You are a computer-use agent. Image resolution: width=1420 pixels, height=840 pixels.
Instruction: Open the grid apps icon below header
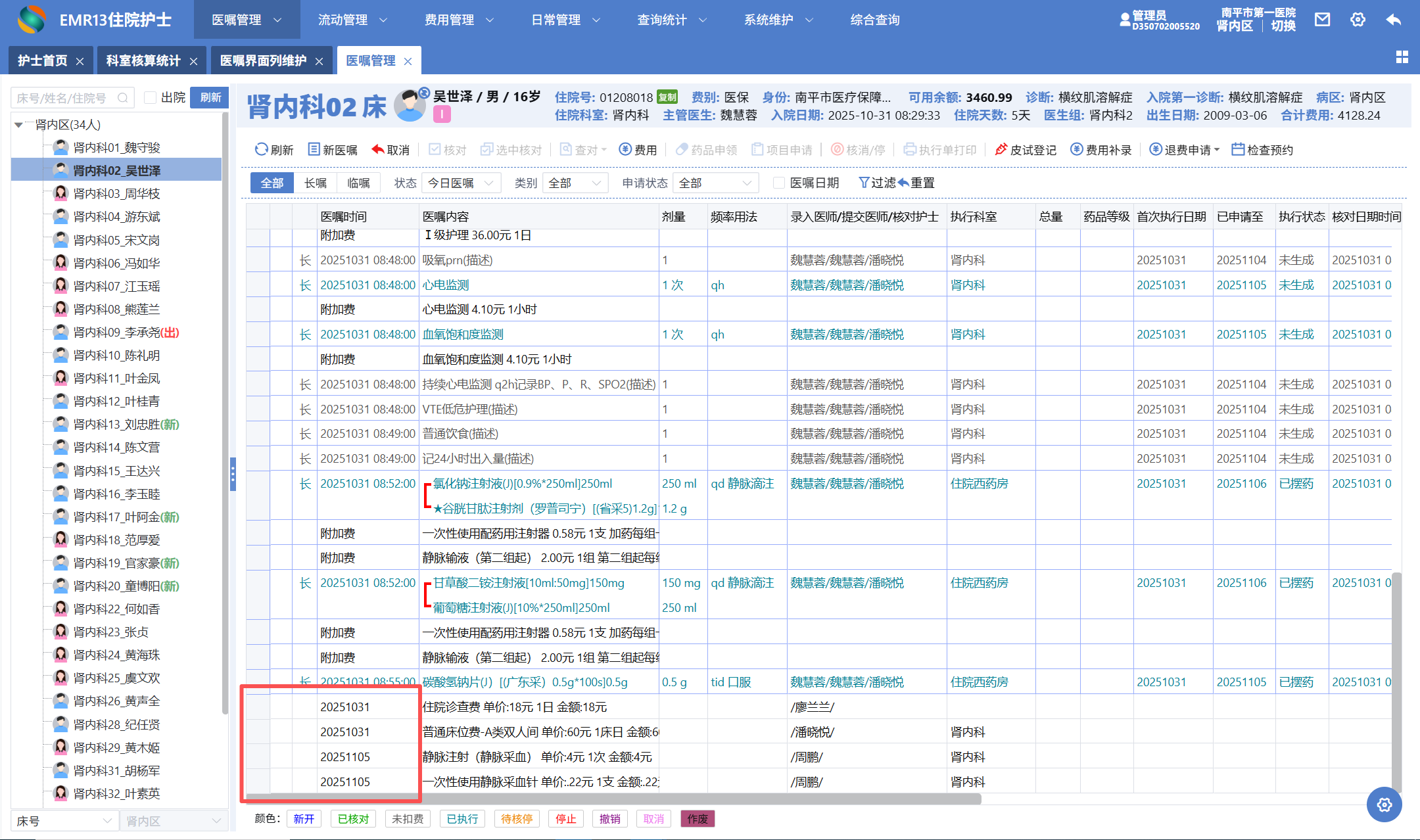pyautogui.click(x=1402, y=58)
